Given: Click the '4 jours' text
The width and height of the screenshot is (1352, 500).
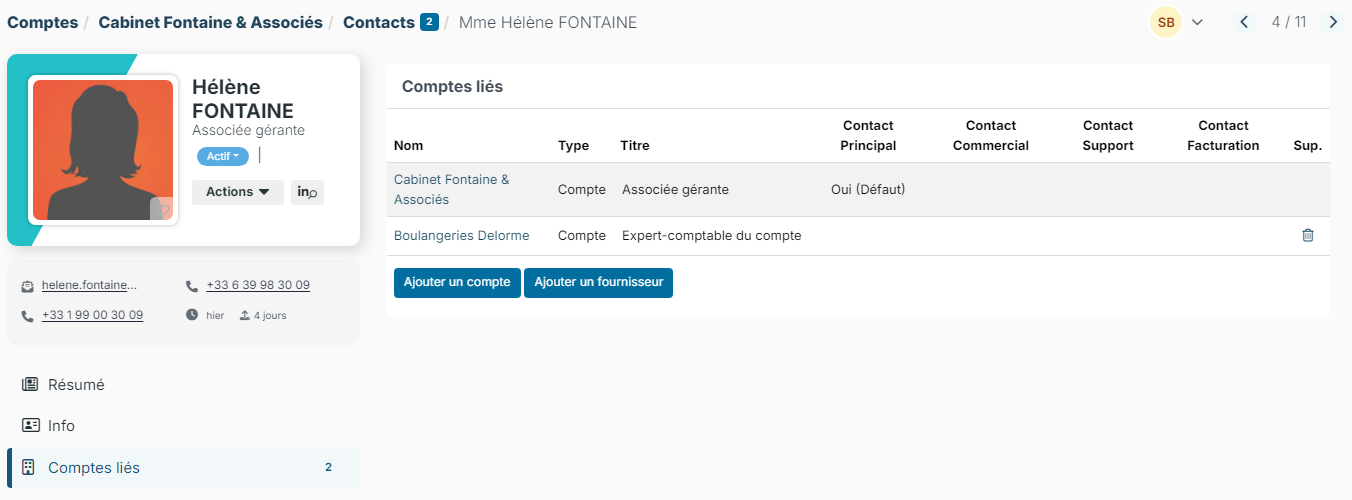Looking at the screenshot, I should (x=270, y=315).
